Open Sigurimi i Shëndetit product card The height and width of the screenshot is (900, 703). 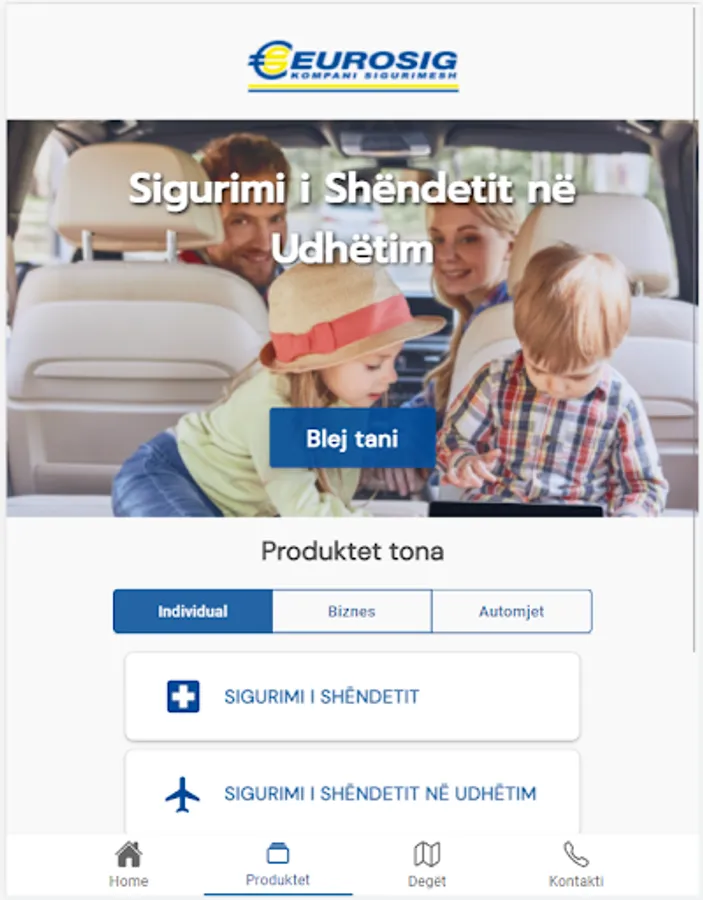(x=352, y=696)
